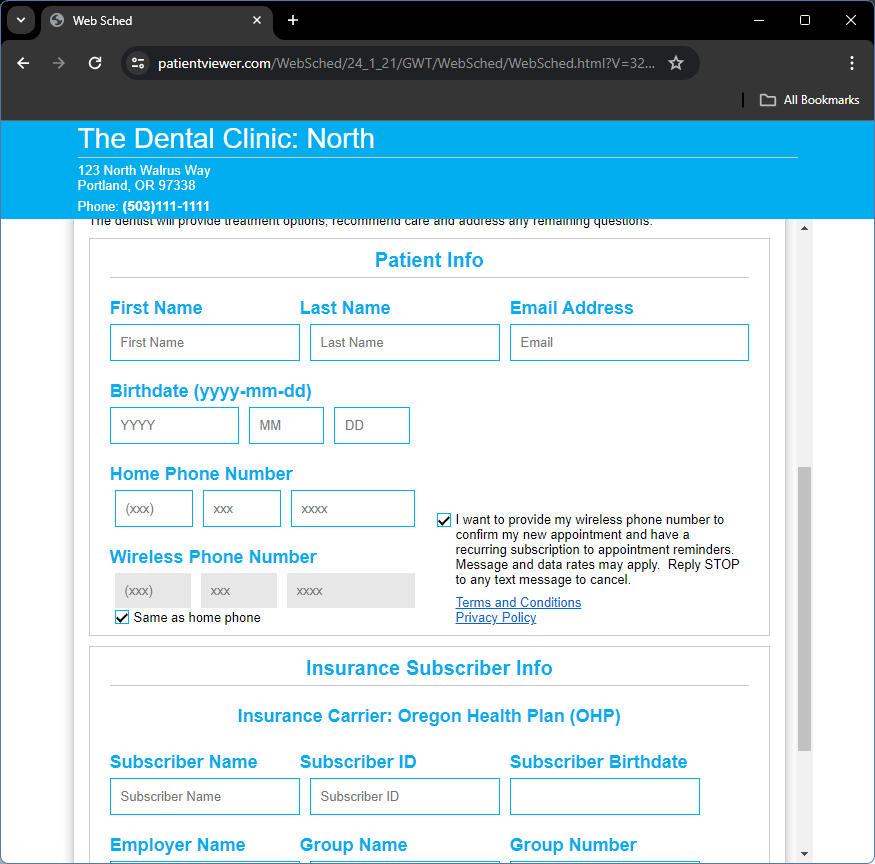Toggle wireless phone reminders consent checkbox

444,520
